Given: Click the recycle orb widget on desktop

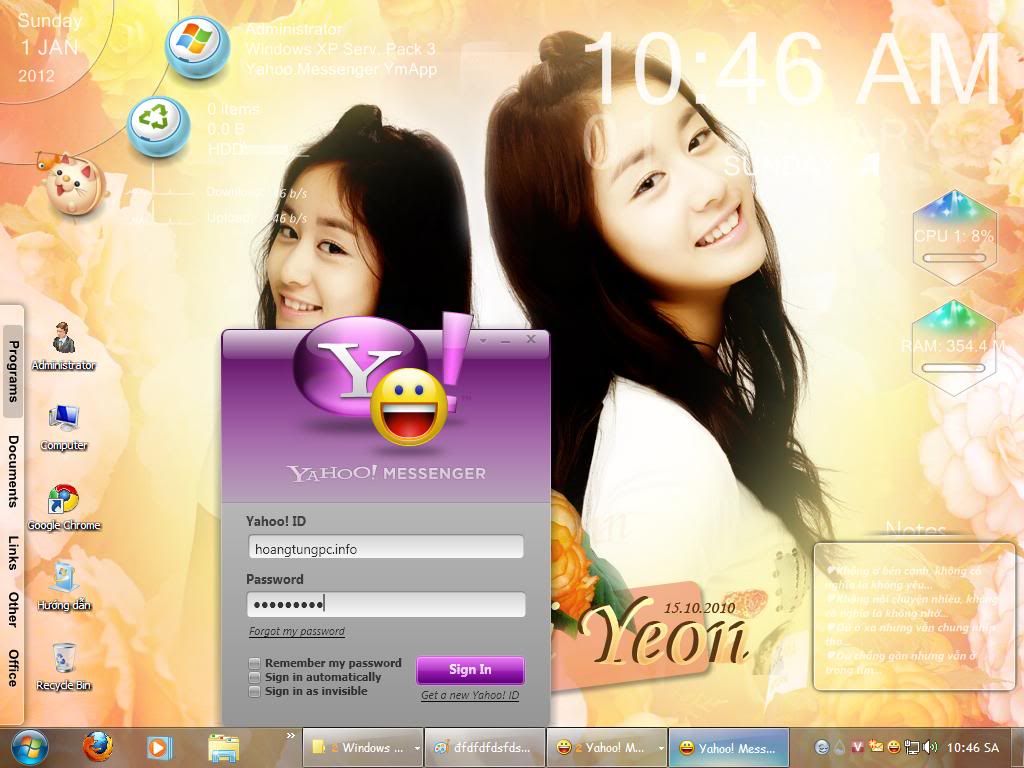Looking at the screenshot, I should pos(158,125).
